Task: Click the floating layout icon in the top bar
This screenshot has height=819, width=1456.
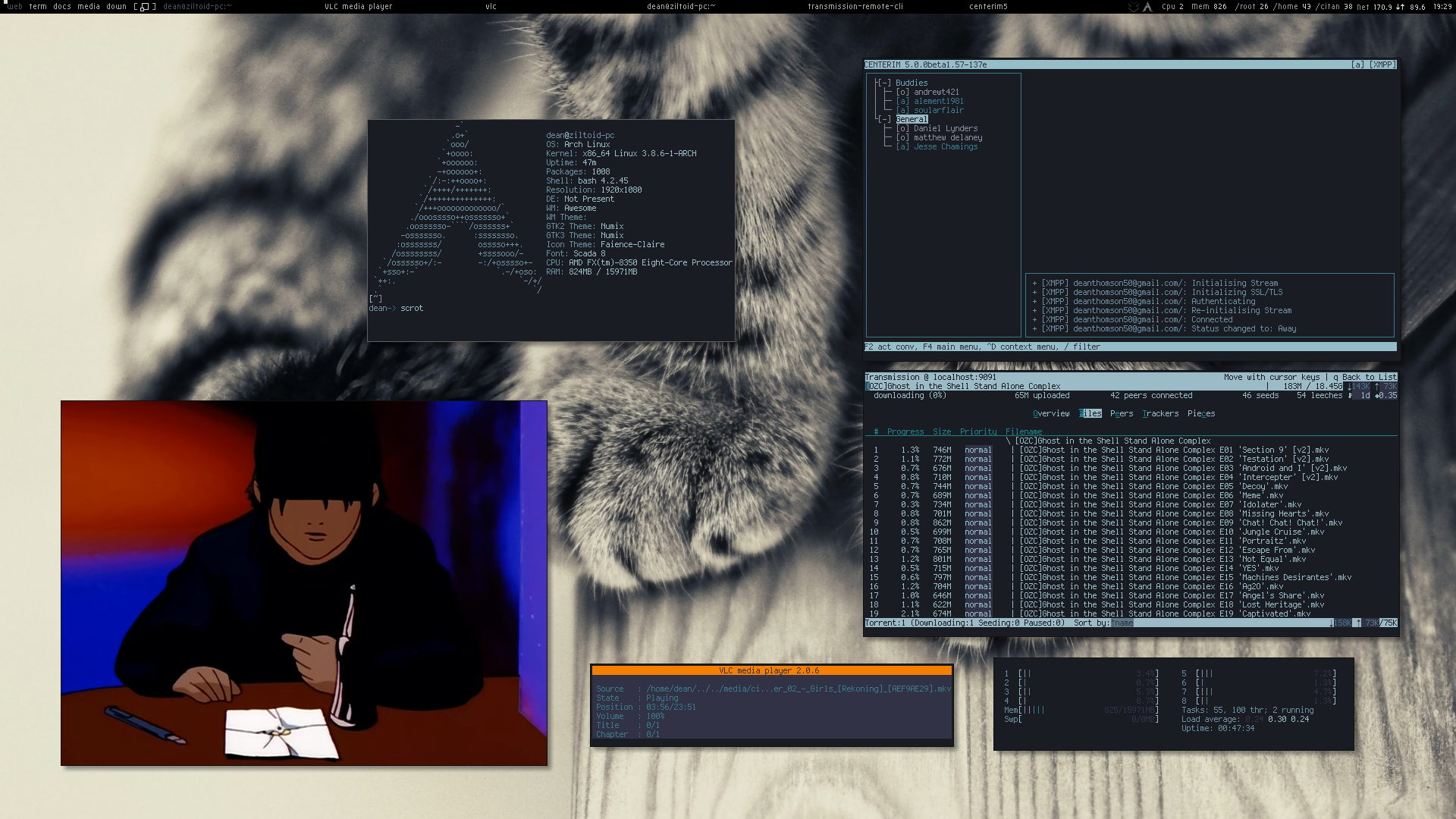Action: [x=145, y=6]
